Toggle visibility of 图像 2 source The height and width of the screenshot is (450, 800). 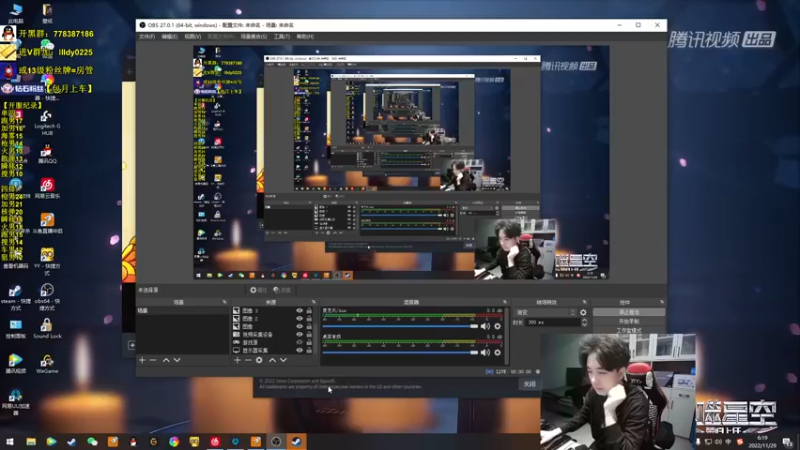pyautogui.click(x=299, y=318)
